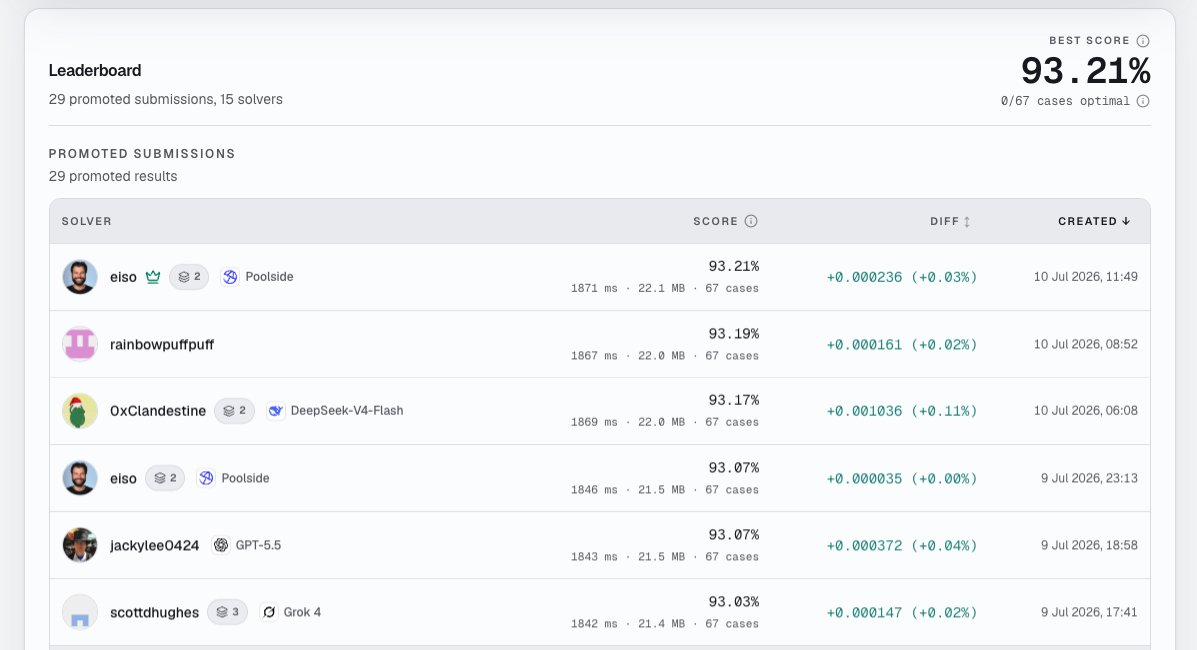1197x650 pixels.
Task: Click the OpenAI logo beside GPT-5.5
Action: pos(221,545)
